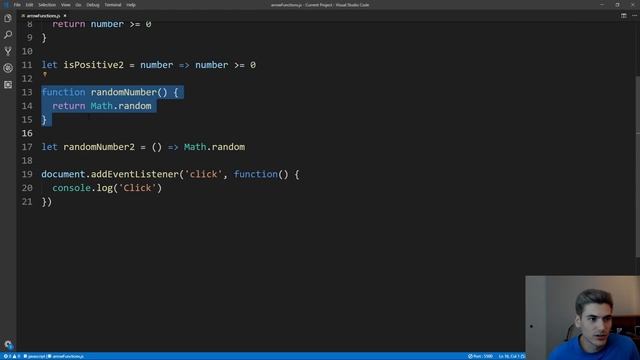The height and width of the screenshot is (360, 640).
Task: Open the Selection menu
Action: point(47,5)
